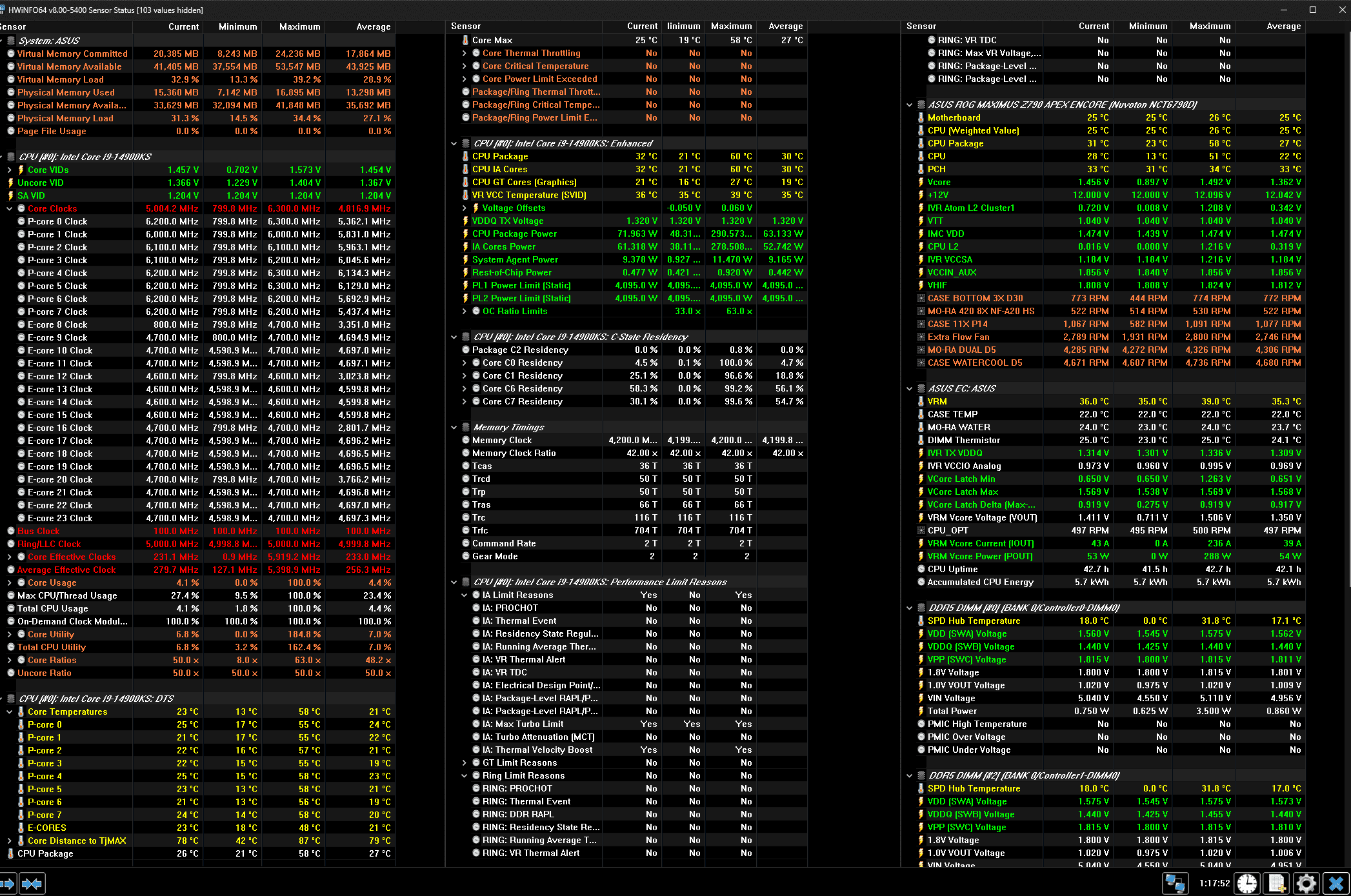Image resolution: width=1351 pixels, height=896 pixels.
Task: Click fan icon beside CPU_OPT
Action: 921,530
